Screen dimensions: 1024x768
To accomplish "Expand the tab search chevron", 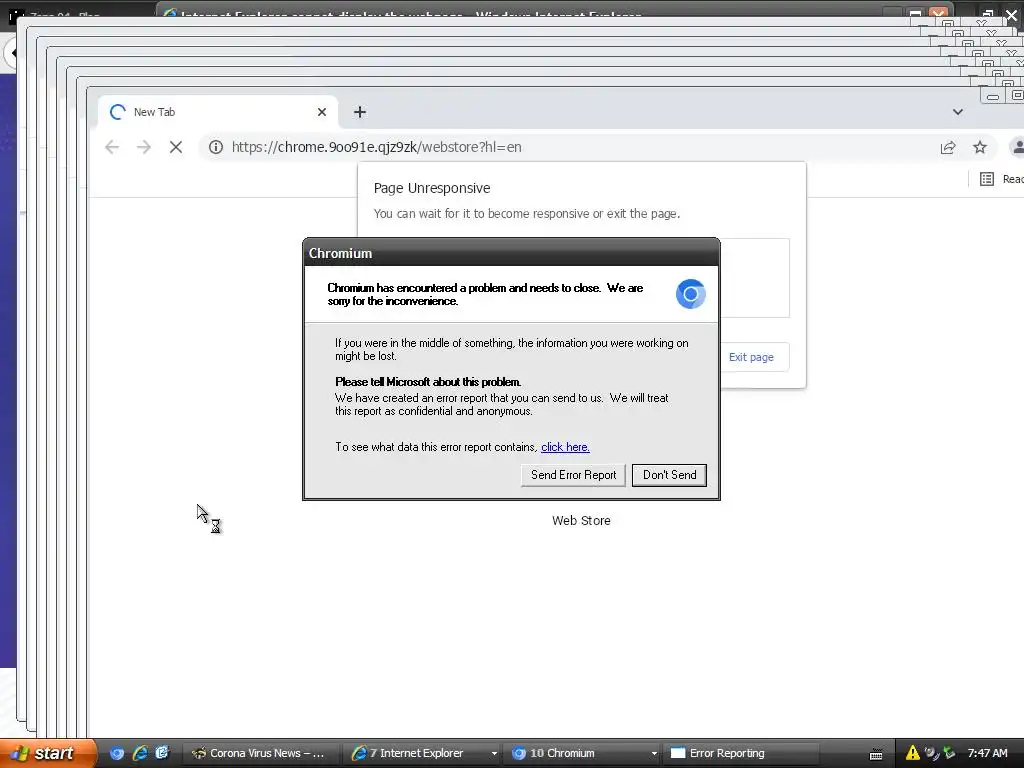I will pos(957,112).
